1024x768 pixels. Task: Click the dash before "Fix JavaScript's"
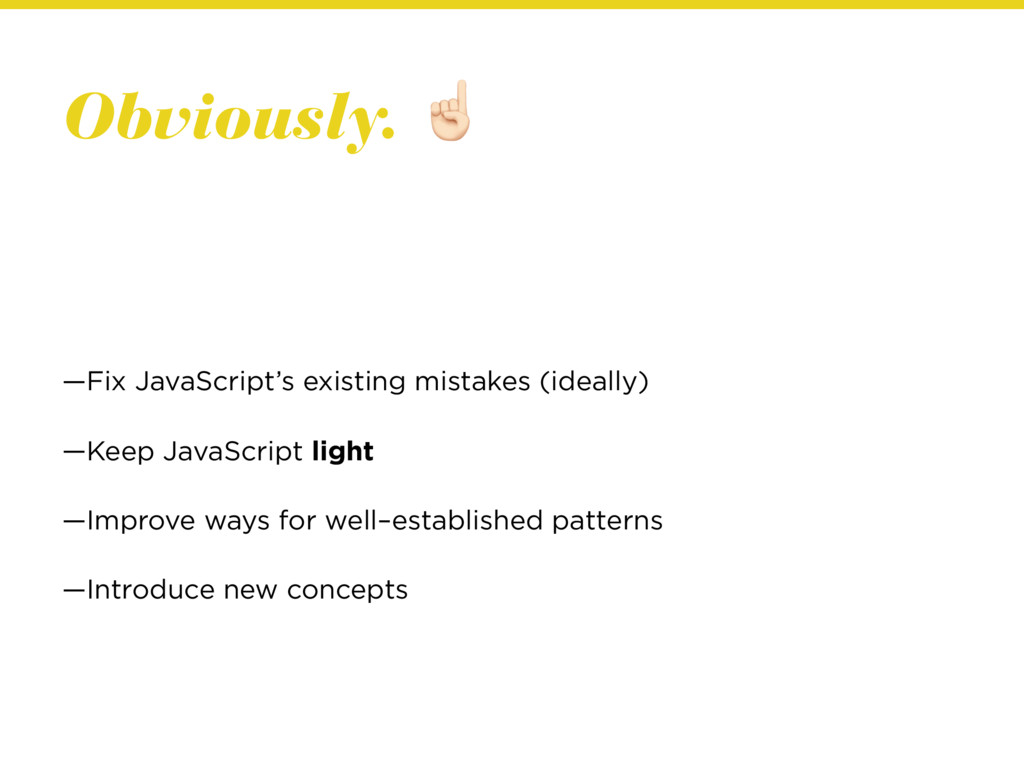tap(74, 383)
